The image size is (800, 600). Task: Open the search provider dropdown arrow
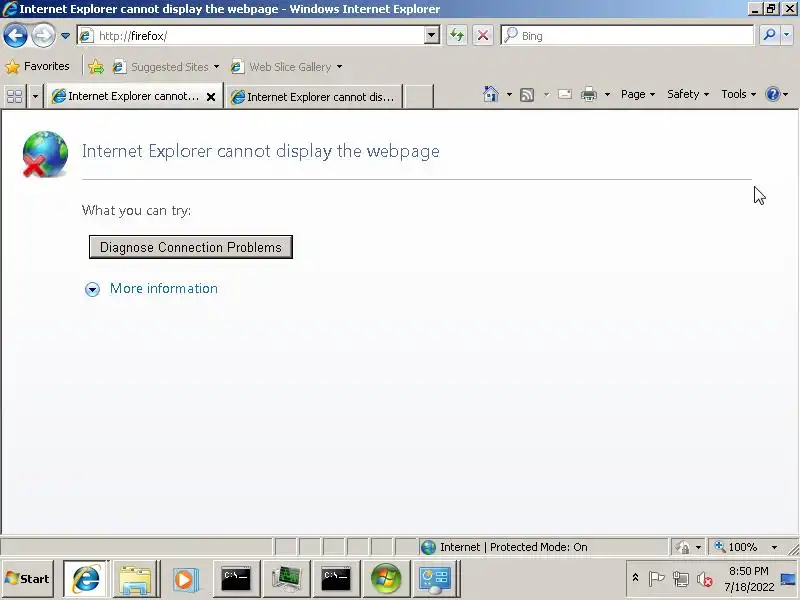(x=786, y=35)
